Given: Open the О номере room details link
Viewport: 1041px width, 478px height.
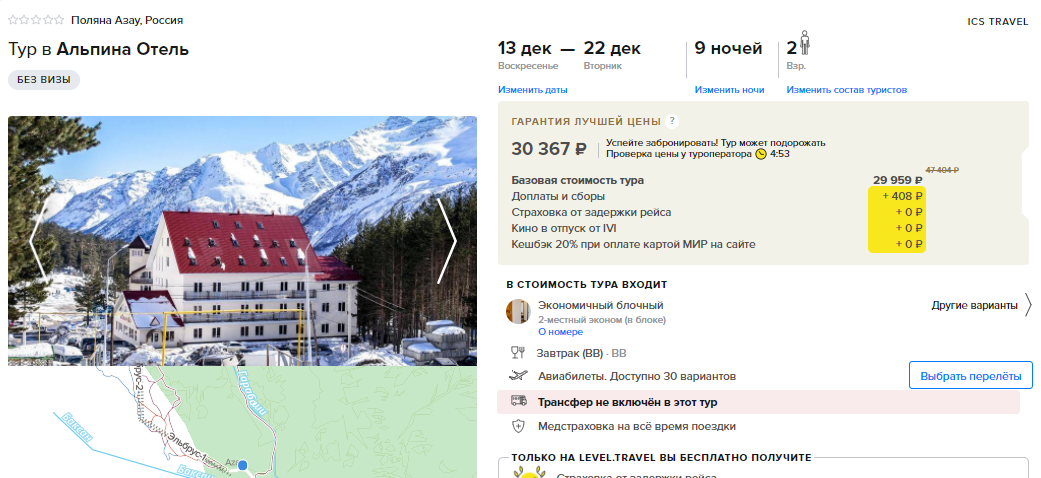Looking at the screenshot, I should point(560,332).
